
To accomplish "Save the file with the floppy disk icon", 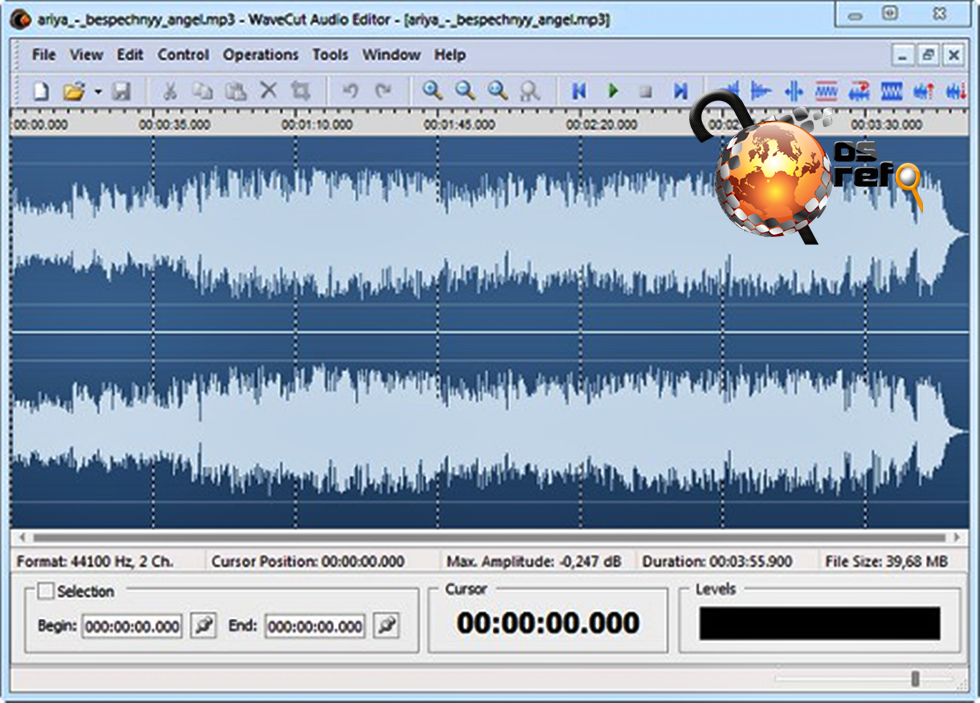I will point(121,91).
